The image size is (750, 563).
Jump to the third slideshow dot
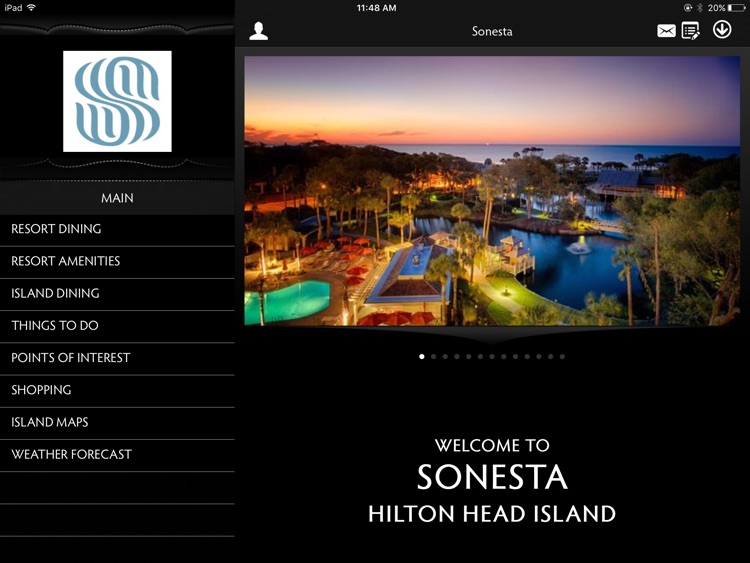[x=445, y=356]
